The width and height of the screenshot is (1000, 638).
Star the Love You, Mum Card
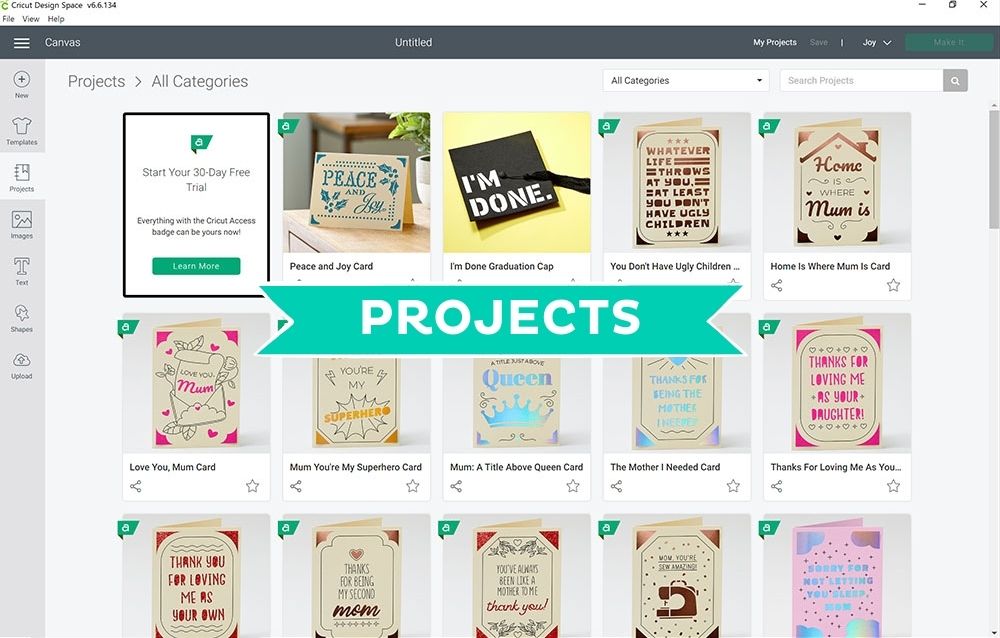(253, 486)
